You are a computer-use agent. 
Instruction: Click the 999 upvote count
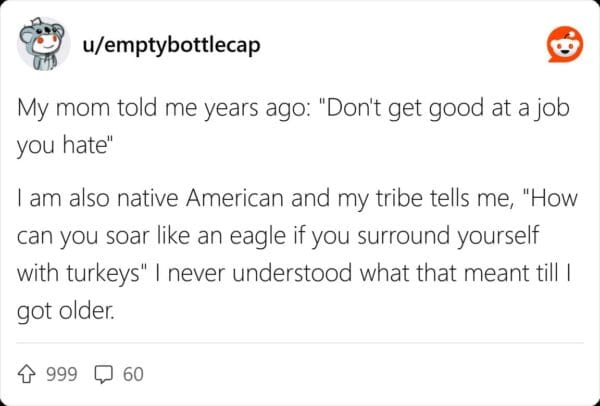pyautogui.click(x=63, y=375)
